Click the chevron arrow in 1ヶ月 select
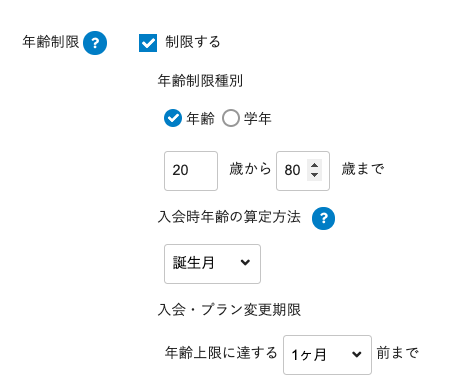The image size is (473, 382). tap(357, 354)
